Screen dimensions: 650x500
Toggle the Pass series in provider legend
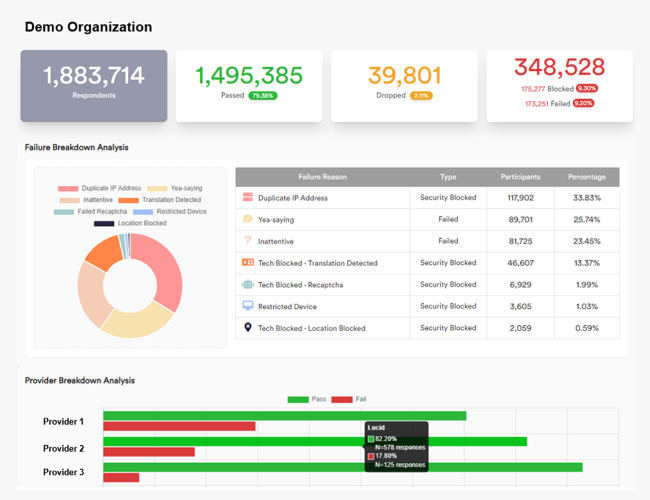click(307, 399)
